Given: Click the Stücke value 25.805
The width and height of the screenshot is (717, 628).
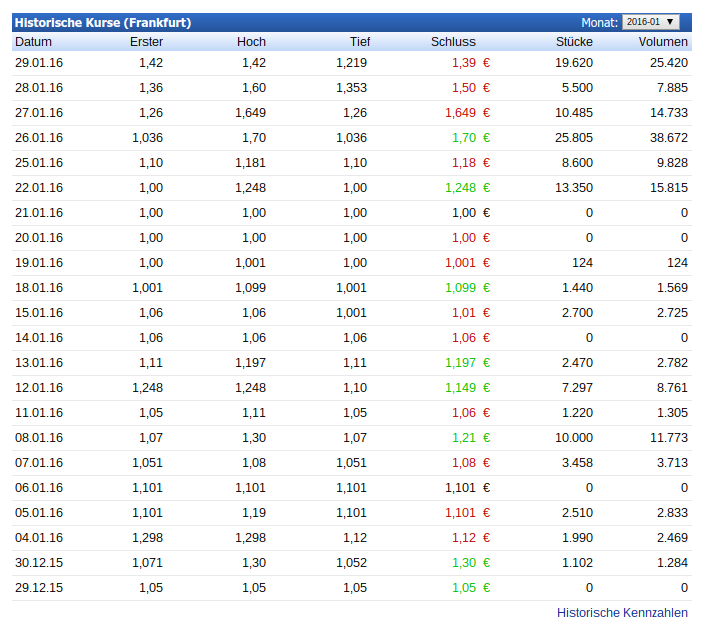Looking at the screenshot, I should [x=574, y=137].
